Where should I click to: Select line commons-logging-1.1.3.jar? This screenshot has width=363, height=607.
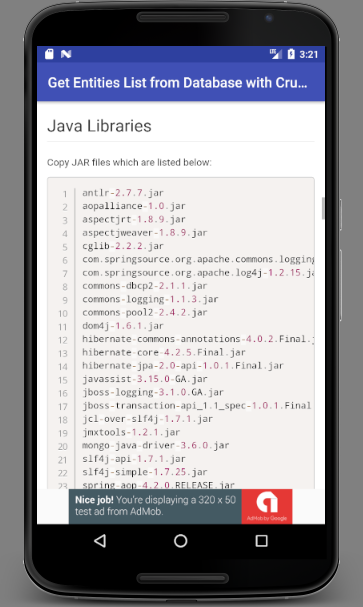click(150, 299)
